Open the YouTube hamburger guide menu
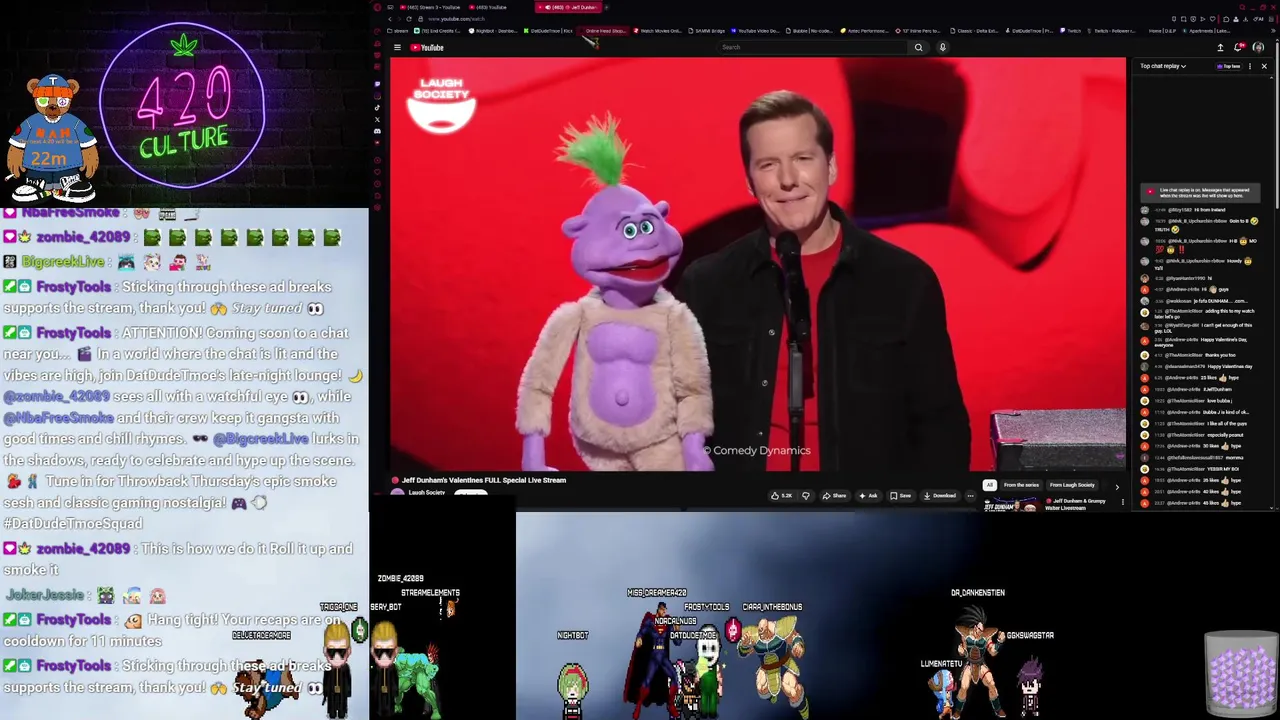This screenshot has height=720, width=1280. coord(397,47)
